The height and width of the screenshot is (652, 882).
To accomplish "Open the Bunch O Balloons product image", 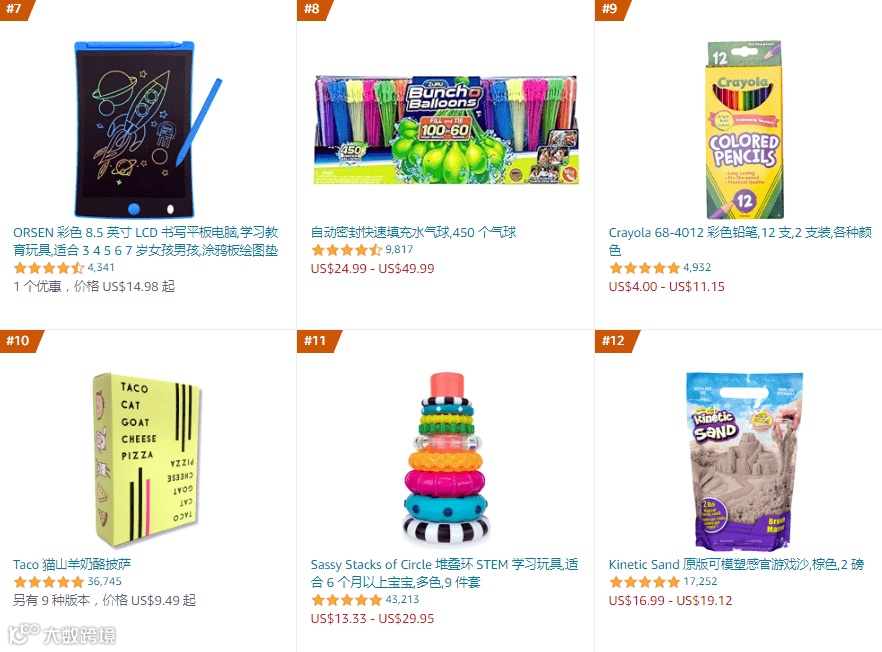I will (446, 130).
